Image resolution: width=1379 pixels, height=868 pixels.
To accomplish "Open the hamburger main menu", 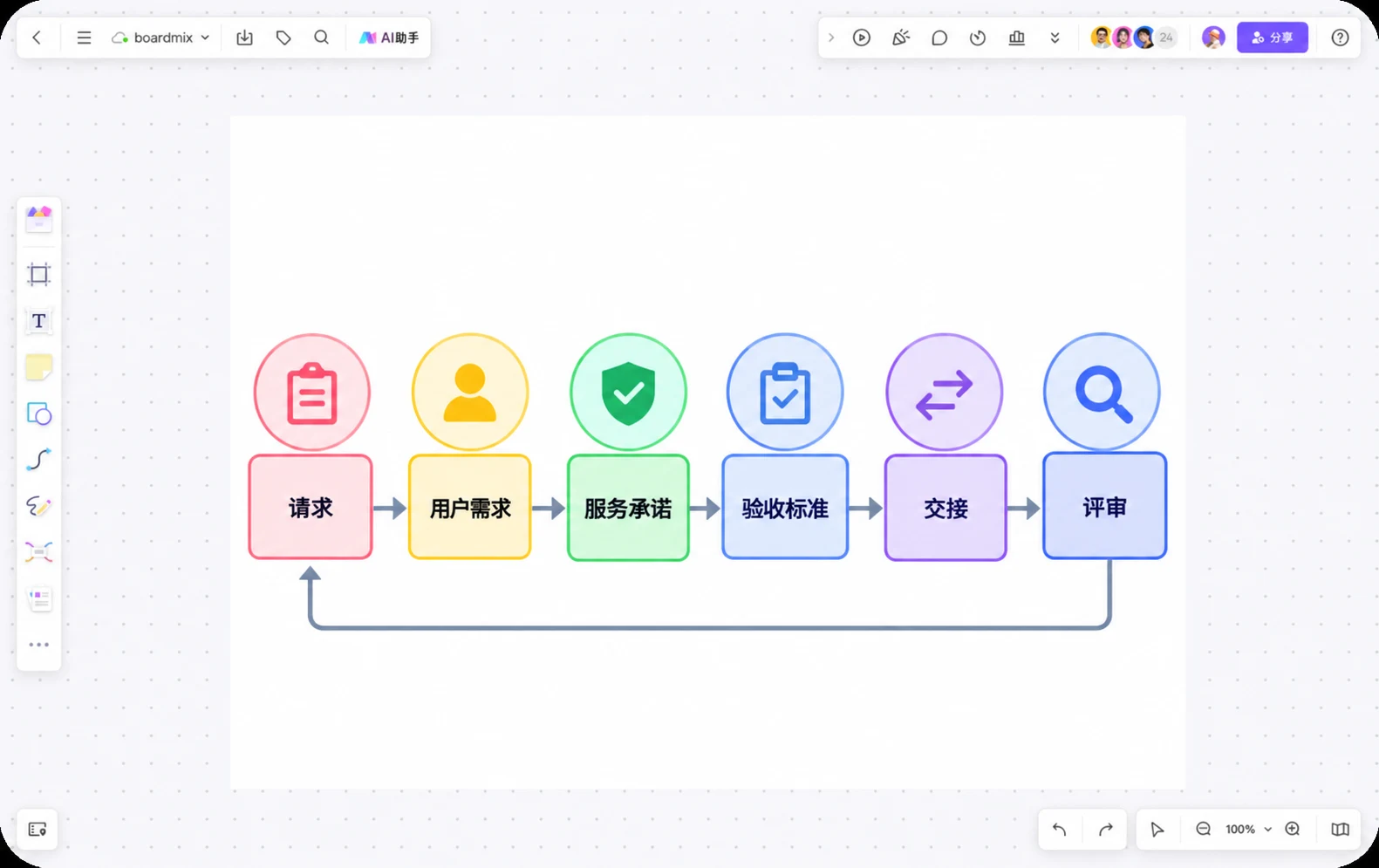I will click(x=84, y=38).
